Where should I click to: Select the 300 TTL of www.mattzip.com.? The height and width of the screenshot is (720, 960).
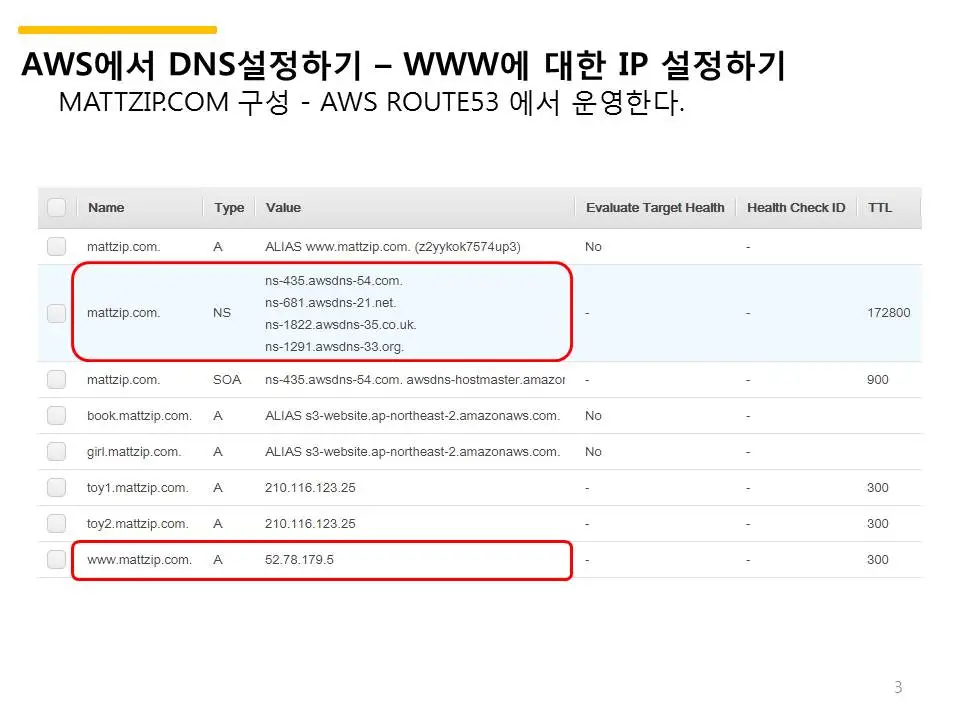coord(877,560)
